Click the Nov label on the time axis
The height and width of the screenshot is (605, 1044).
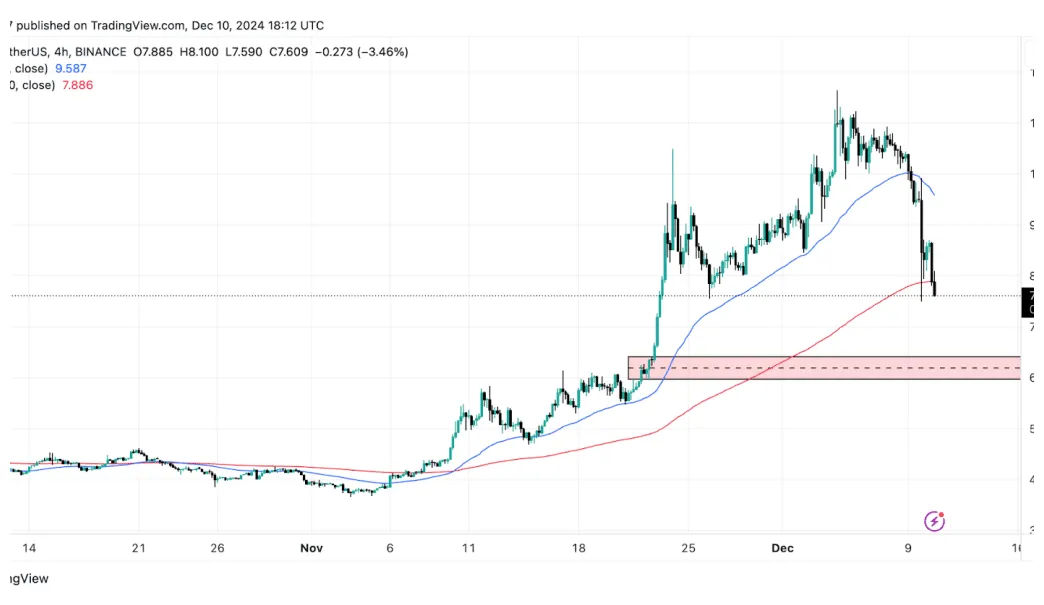click(311, 548)
